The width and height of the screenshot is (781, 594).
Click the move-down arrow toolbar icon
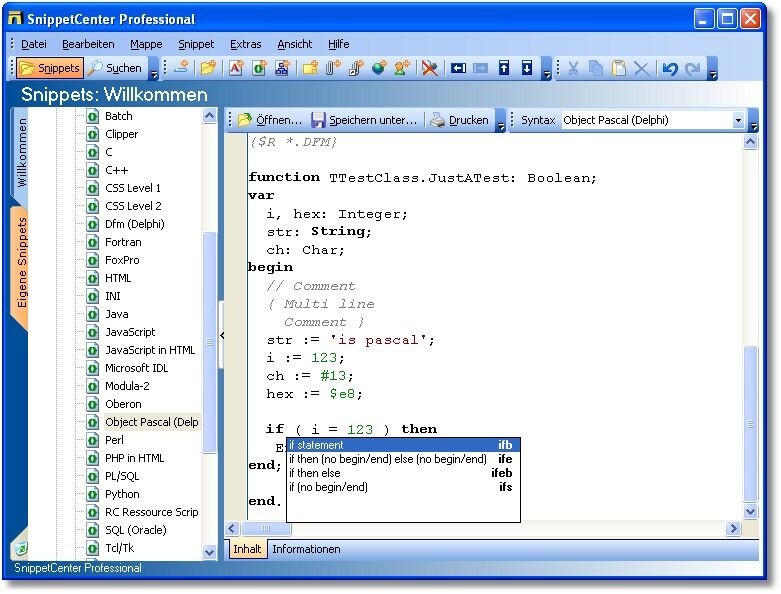[x=526, y=68]
